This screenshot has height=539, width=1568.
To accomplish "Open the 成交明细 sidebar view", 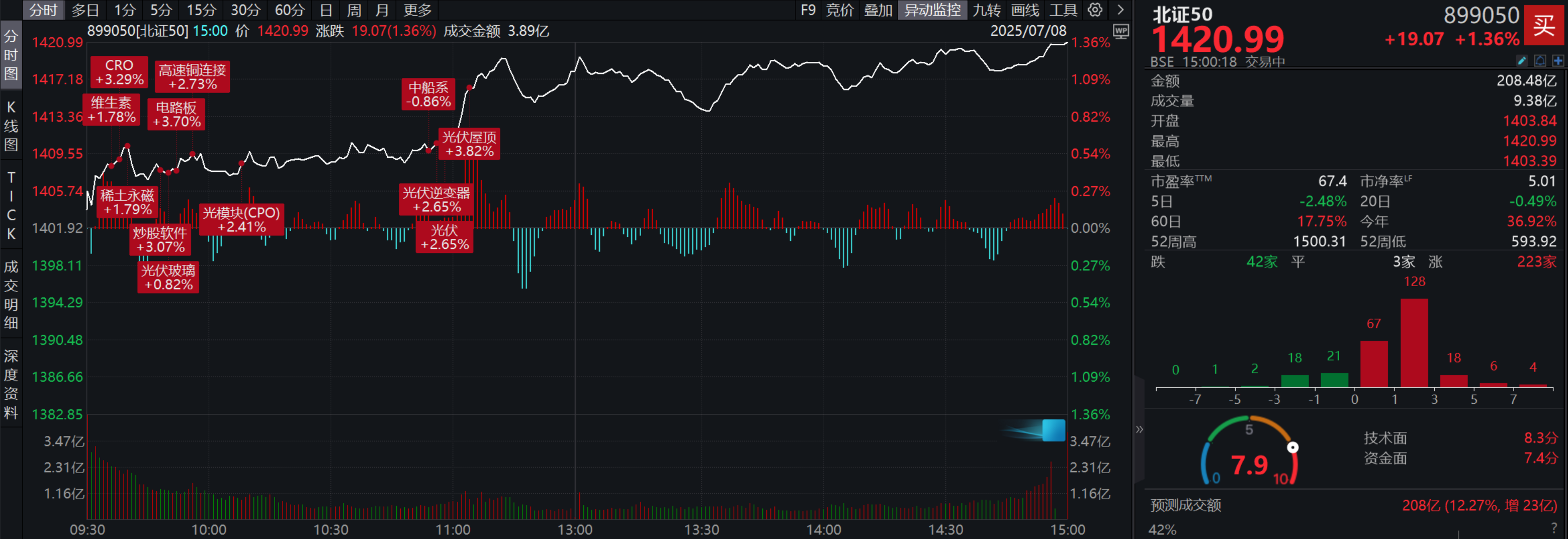I will click(x=11, y=295).
